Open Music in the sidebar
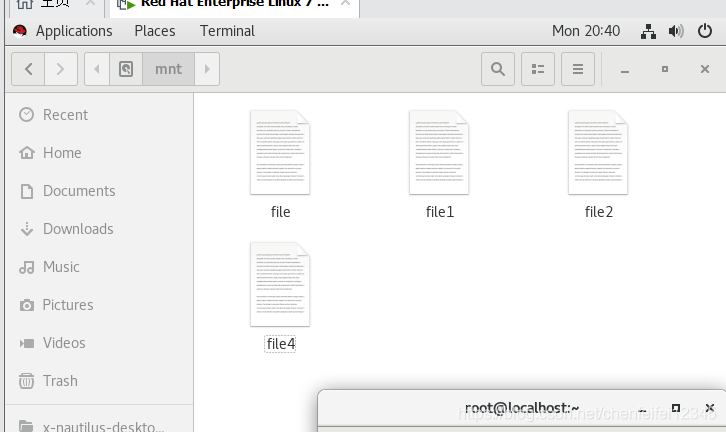726x432 pixels. [99, 266]
